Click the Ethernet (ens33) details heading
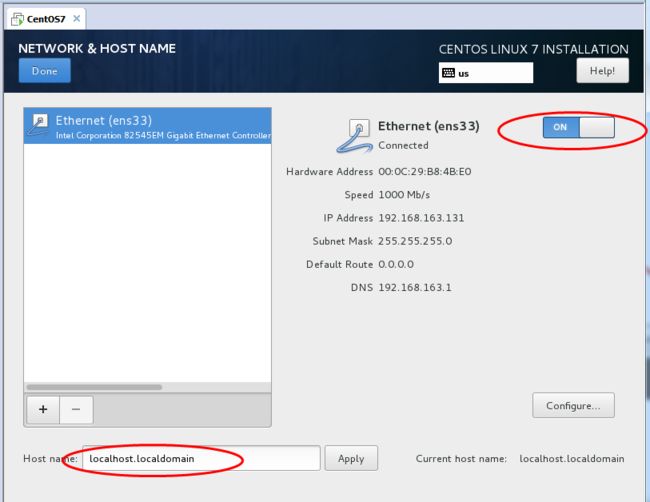Image resolution: width=650 pixels, height=502 pixels. click(429, 126)
